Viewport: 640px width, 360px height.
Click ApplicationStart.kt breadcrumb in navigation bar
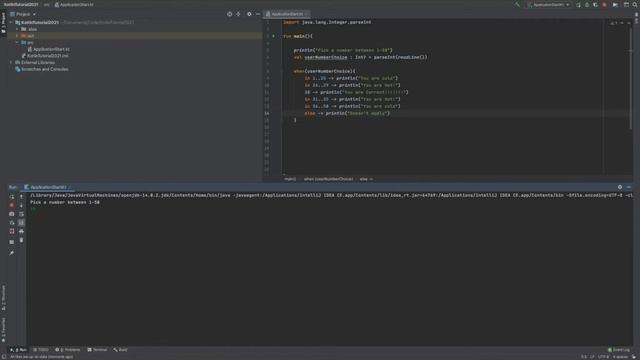[74, 5]
